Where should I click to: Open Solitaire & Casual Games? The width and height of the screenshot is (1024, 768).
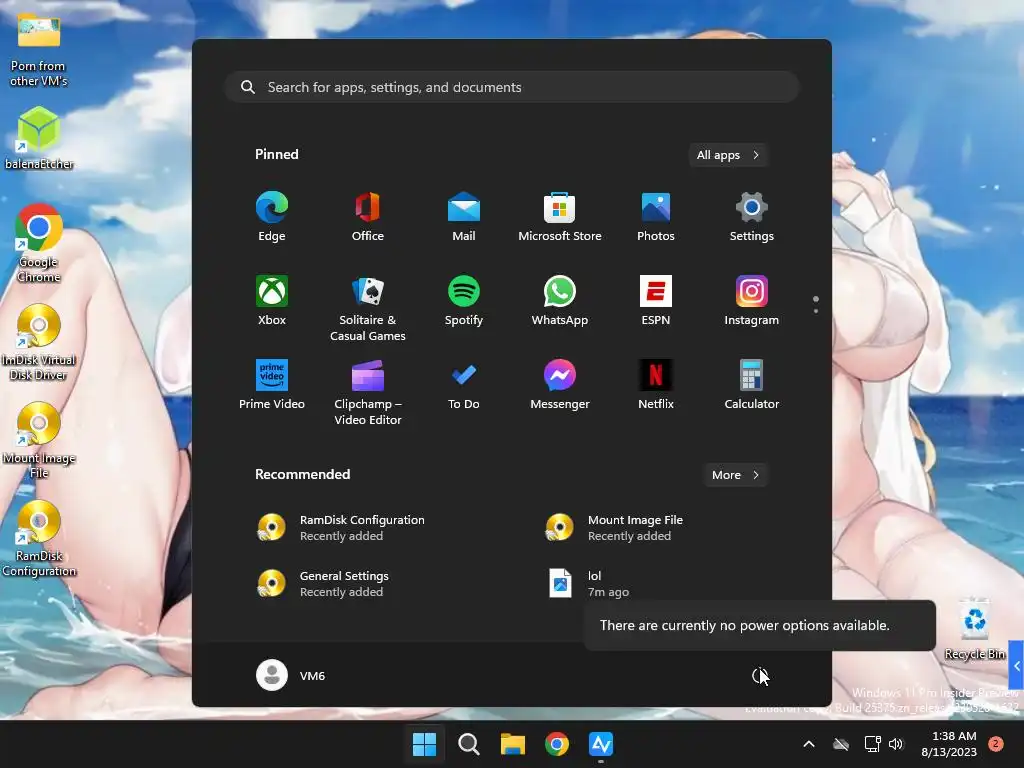[368, 308]
